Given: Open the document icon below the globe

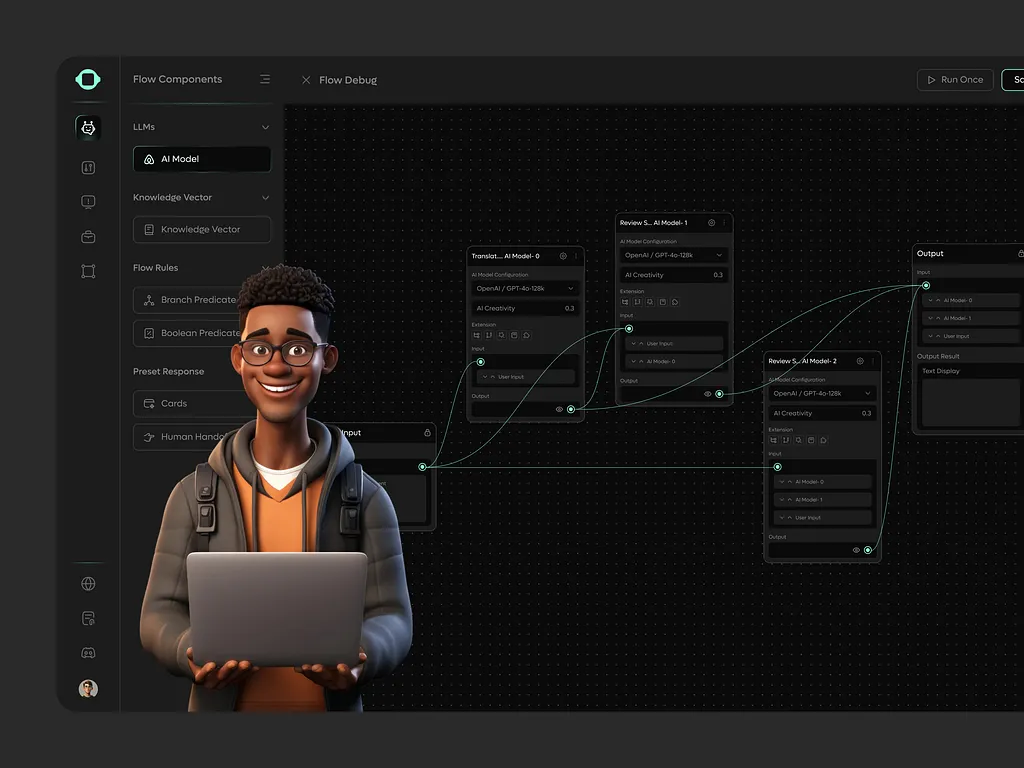Looking at the screenshot, I should coord(88,618).
